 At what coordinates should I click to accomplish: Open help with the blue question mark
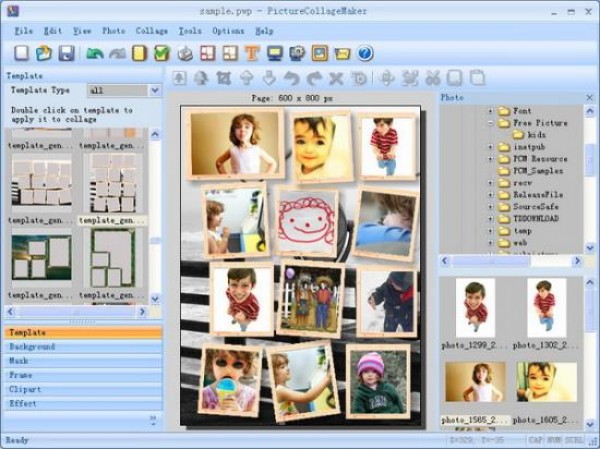pos(365,53)
